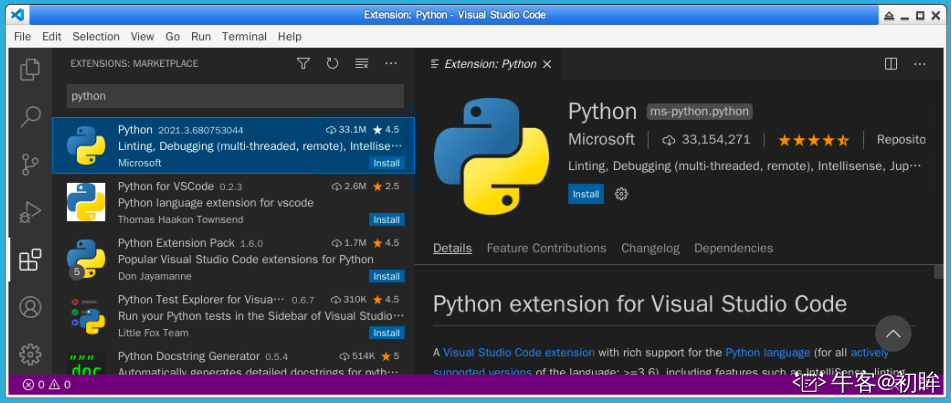Screen dimensions: 951x403
Task: Install Python Test Explorer extension
Action: pos(386,333)
